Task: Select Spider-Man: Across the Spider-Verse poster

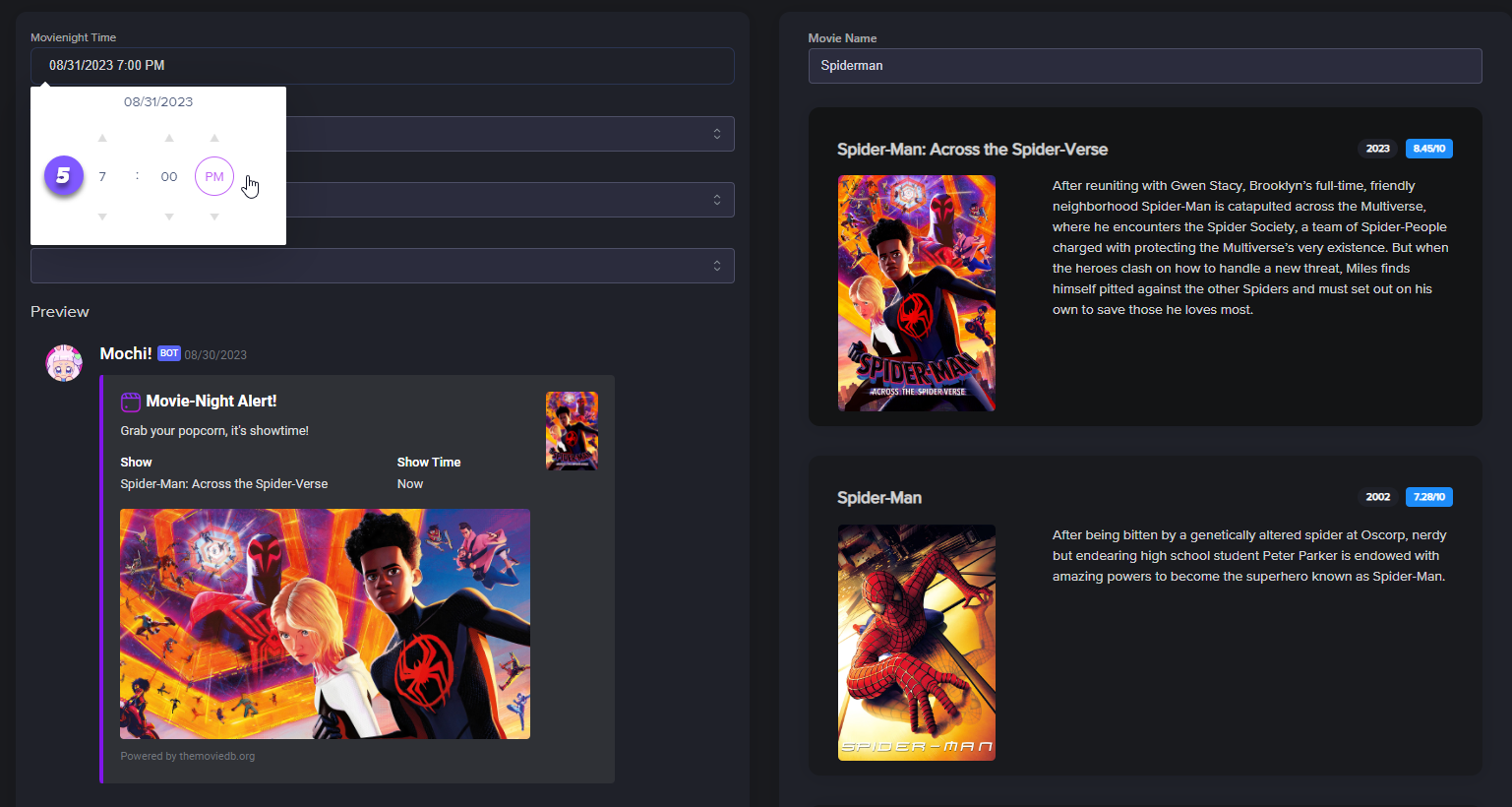Action: pos(916,293)
